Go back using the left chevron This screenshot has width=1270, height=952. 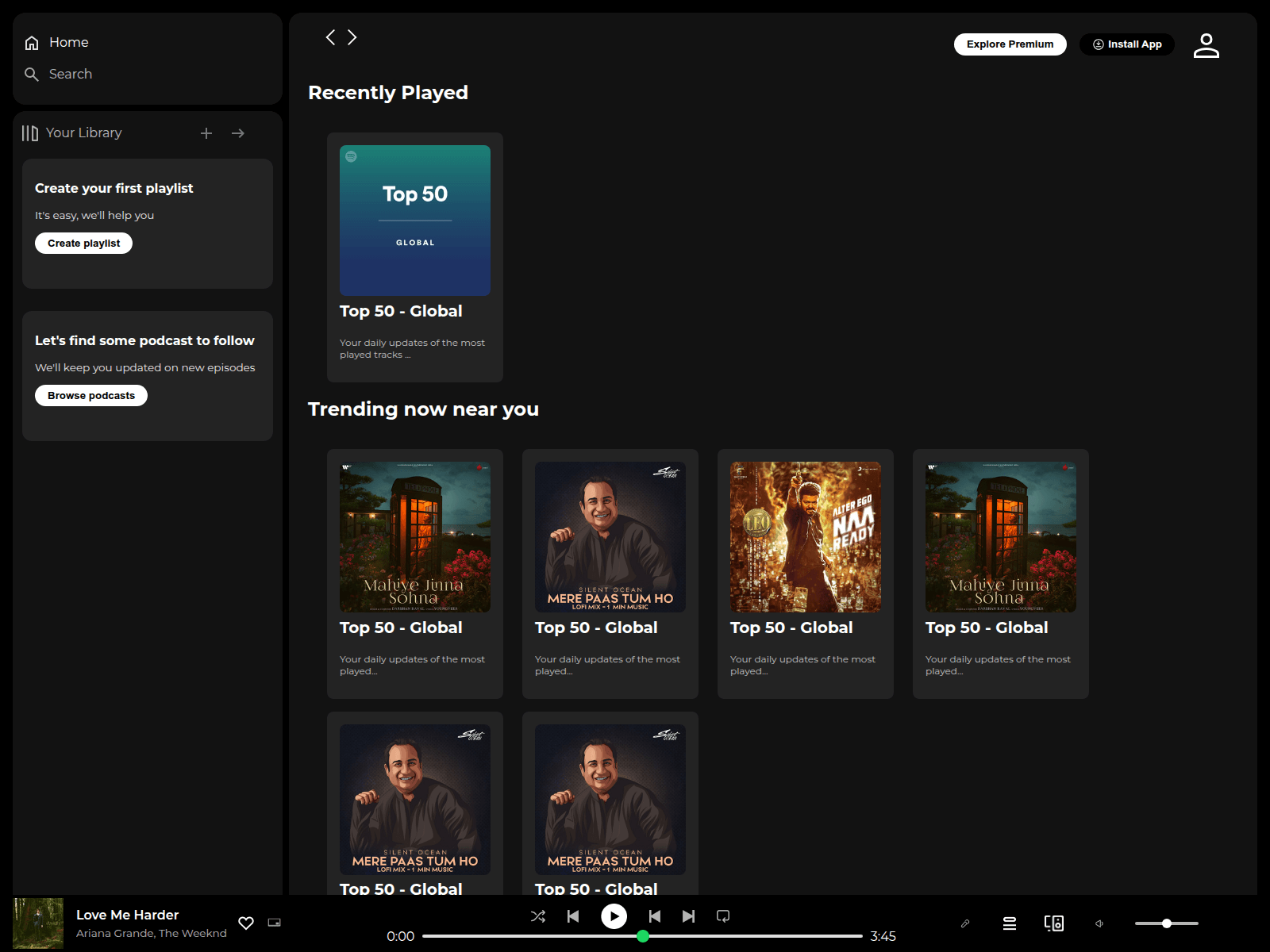click(330, 37)
